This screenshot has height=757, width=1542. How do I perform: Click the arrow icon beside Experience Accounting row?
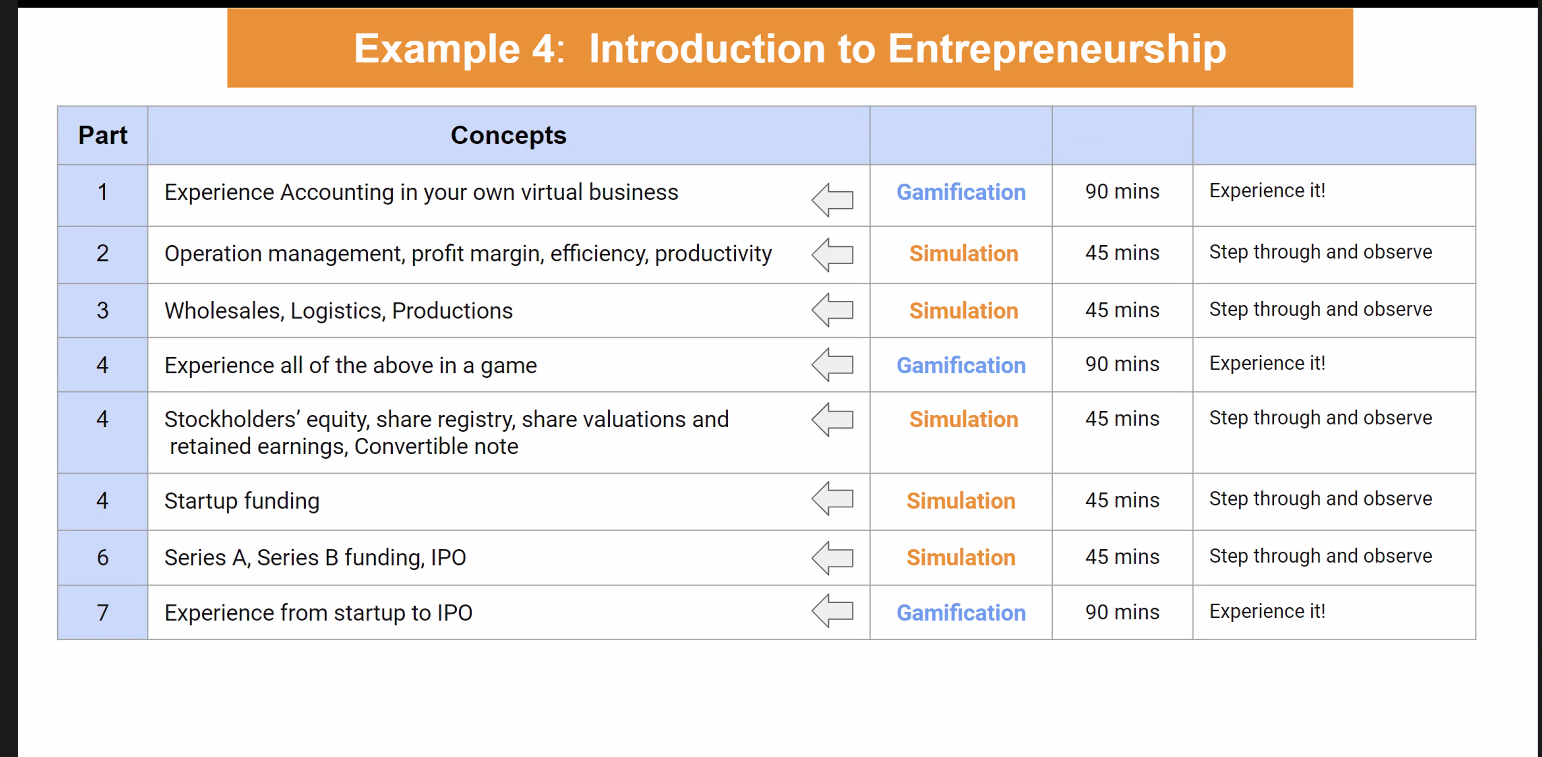[x=832, y=200]
